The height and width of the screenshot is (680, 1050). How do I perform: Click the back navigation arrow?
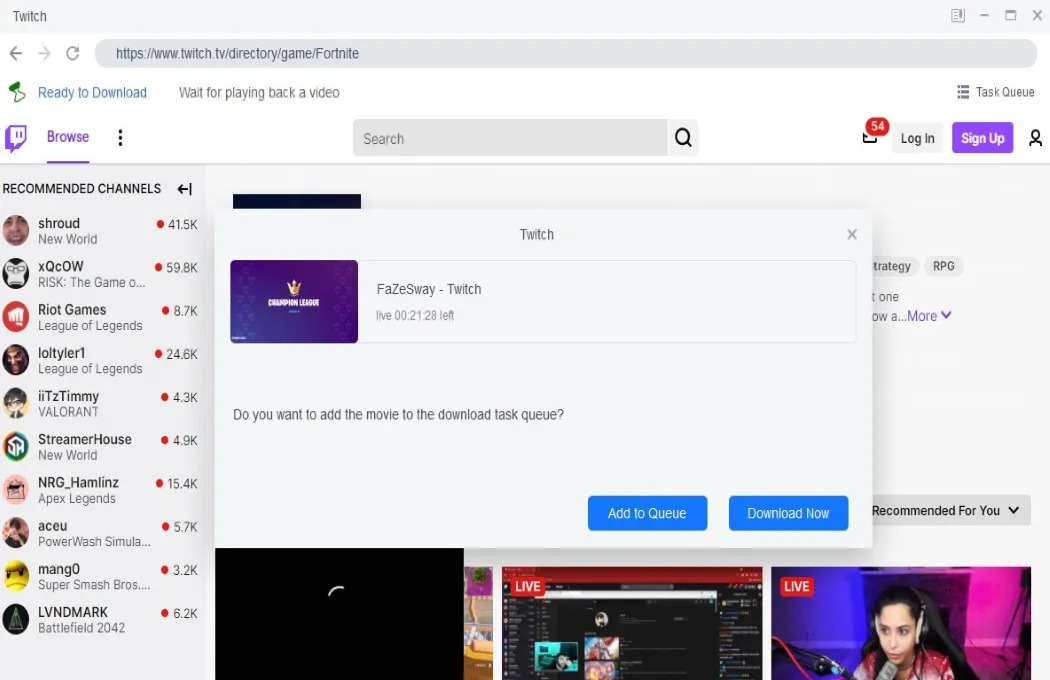pyautogui.click(x=16, y=53)
